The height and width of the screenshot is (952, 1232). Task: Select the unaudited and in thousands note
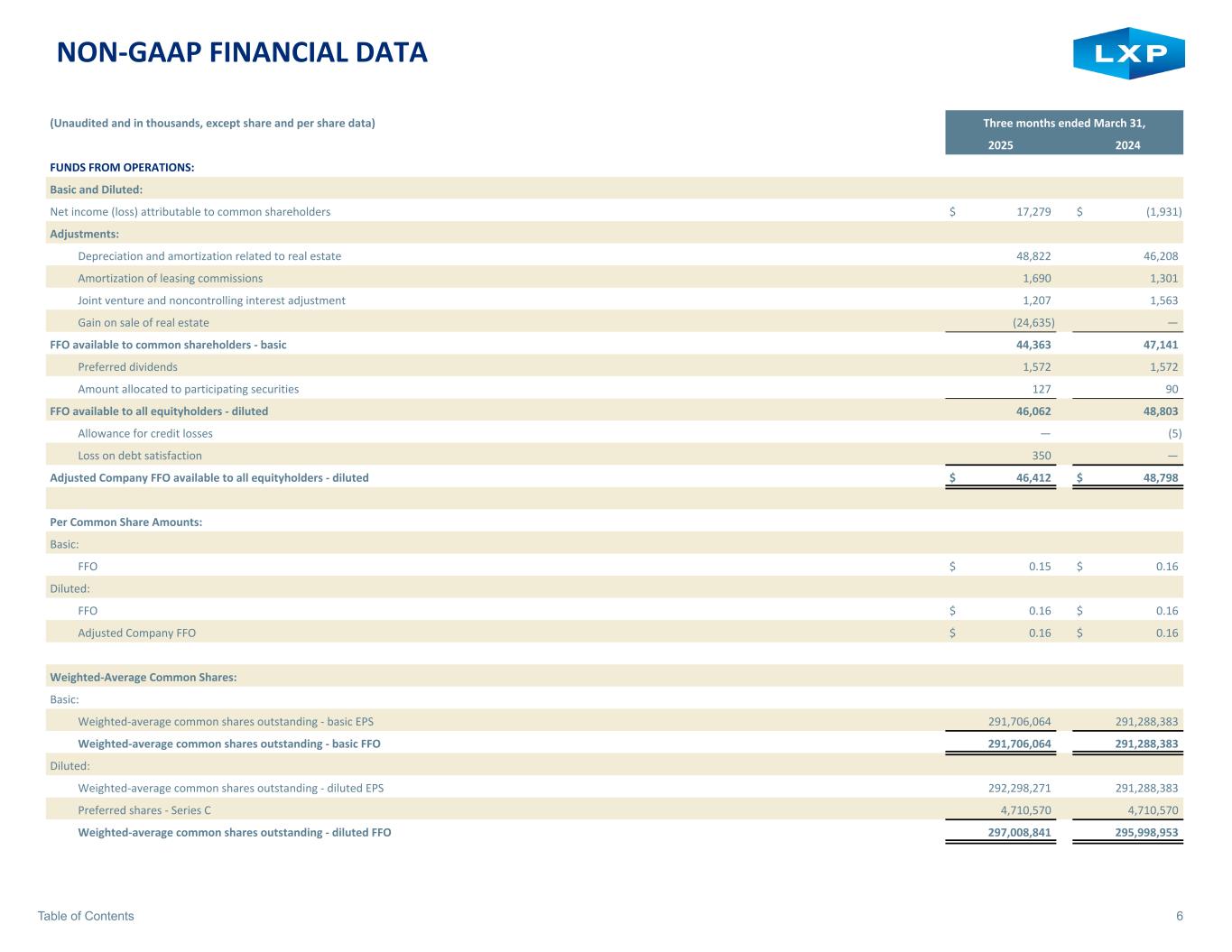[212, 123]
